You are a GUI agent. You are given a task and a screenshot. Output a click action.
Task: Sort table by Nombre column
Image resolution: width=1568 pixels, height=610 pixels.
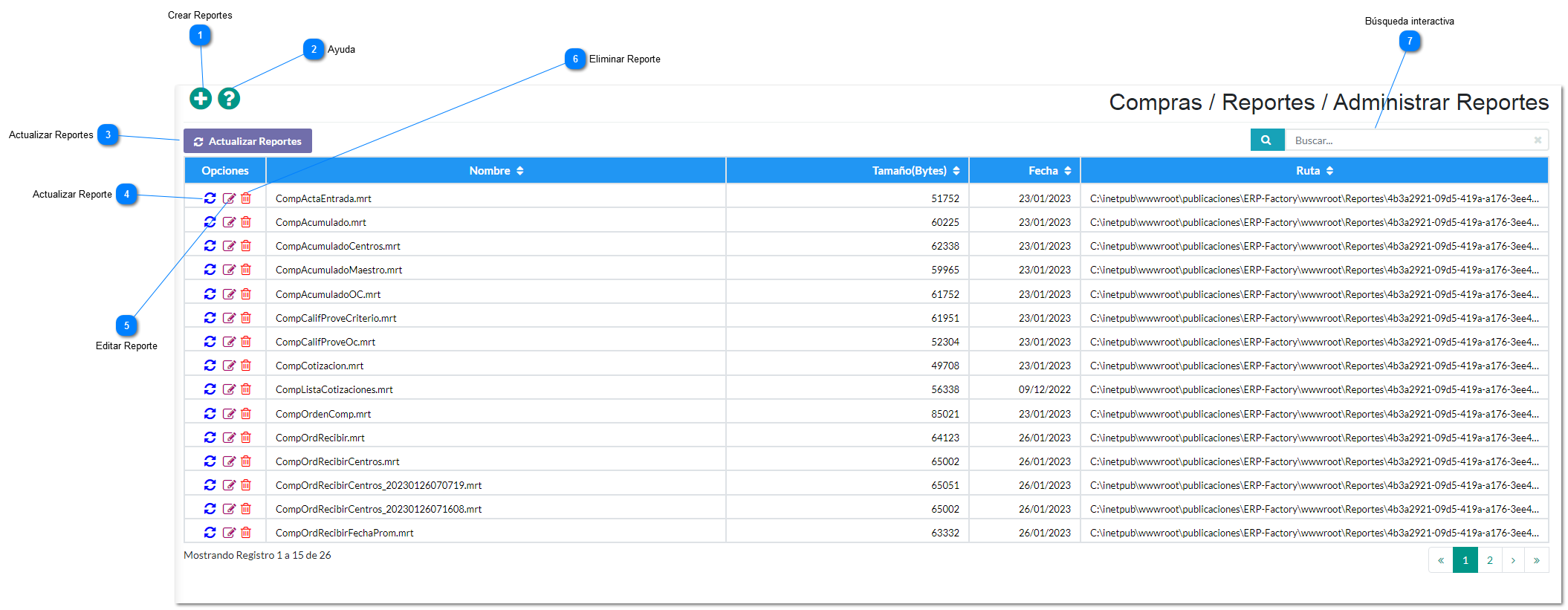pos(496,171)
